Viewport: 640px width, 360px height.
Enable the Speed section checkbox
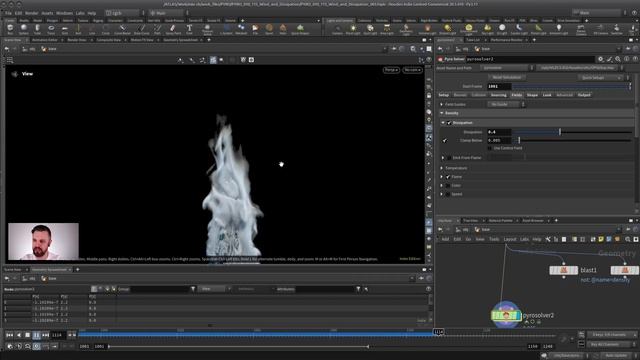(x=448, y=194)
